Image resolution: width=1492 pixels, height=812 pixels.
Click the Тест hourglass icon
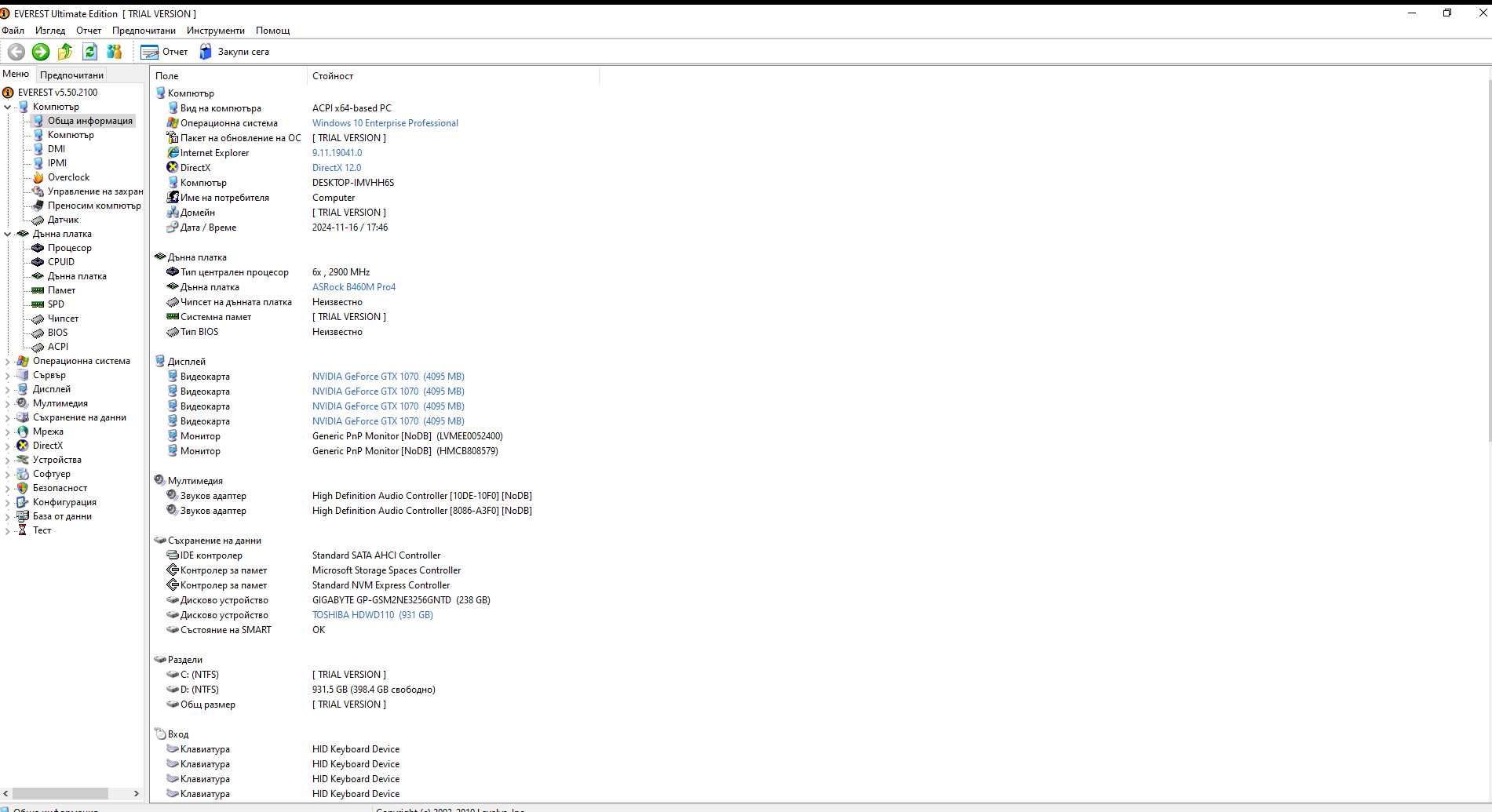click(23, 530)
